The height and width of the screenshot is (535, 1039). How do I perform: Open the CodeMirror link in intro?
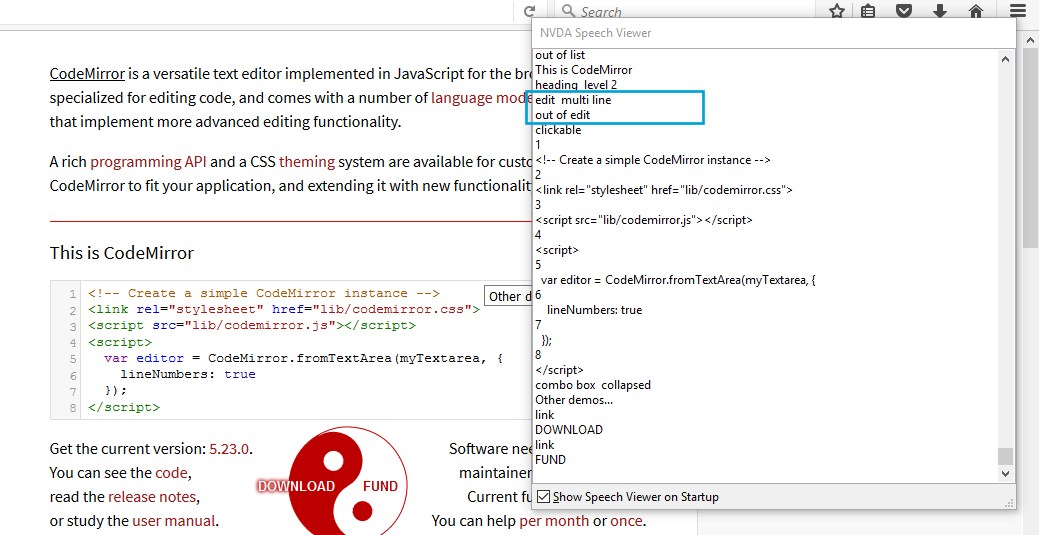tap(87, 72)
